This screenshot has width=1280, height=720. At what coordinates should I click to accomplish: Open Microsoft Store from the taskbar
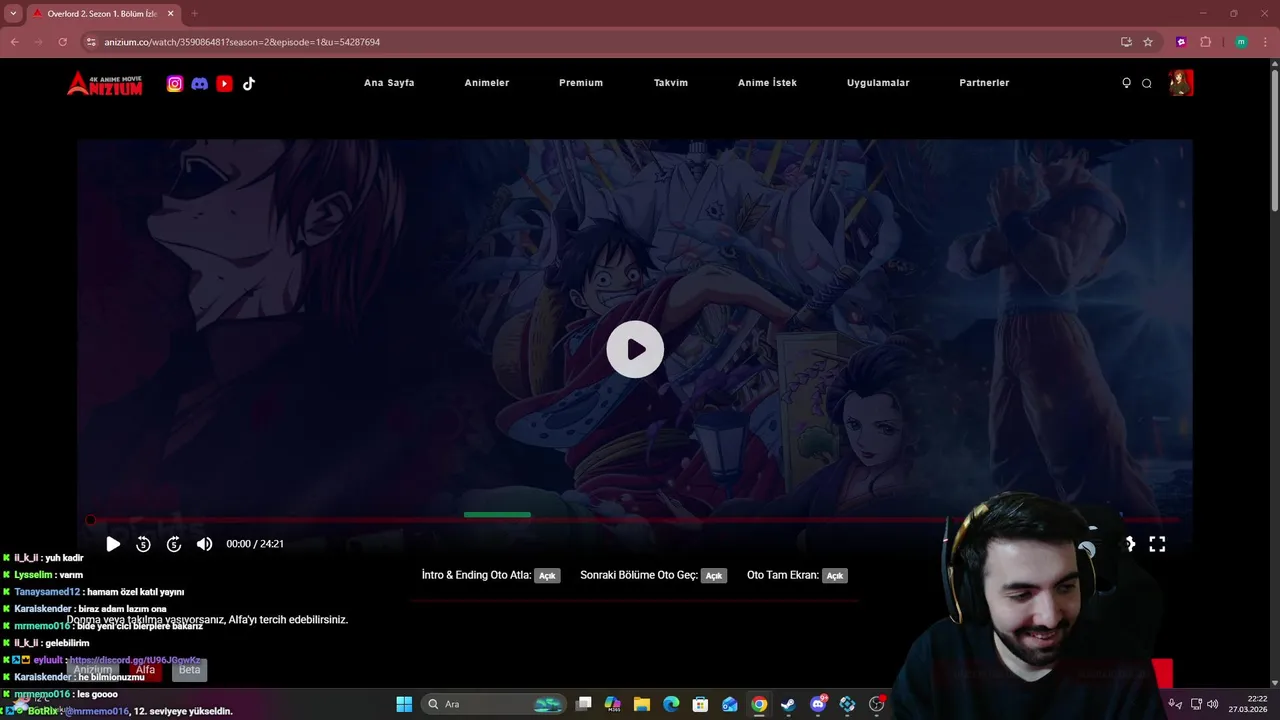[701, 704]
